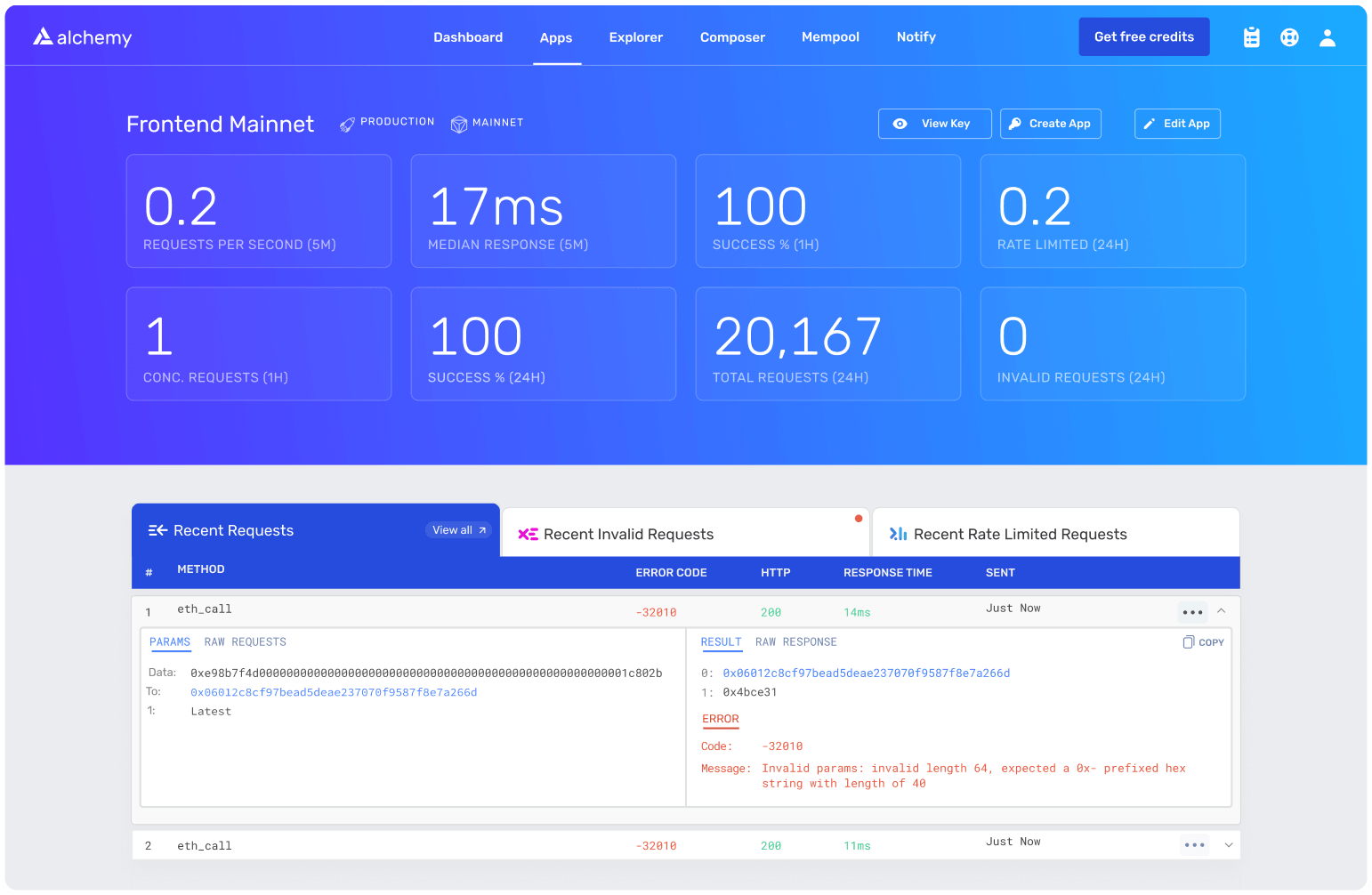1372x895 pixels.
Task: Collapse request row 1 chevron
Action: 1222,610
